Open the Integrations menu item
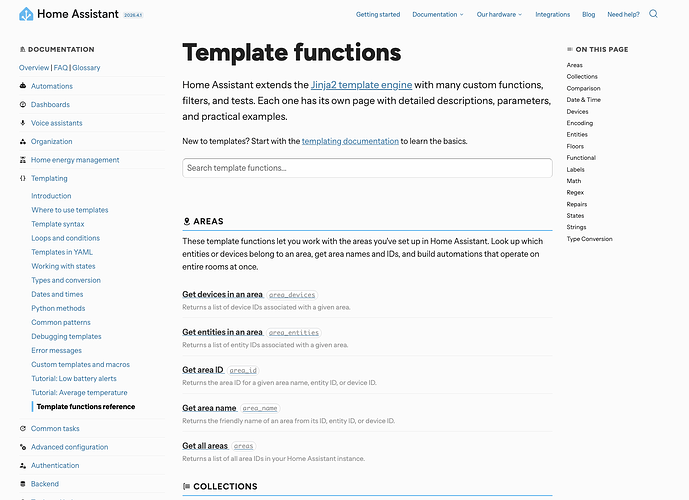This screenshot has height=500, width=689. (553, 15)
